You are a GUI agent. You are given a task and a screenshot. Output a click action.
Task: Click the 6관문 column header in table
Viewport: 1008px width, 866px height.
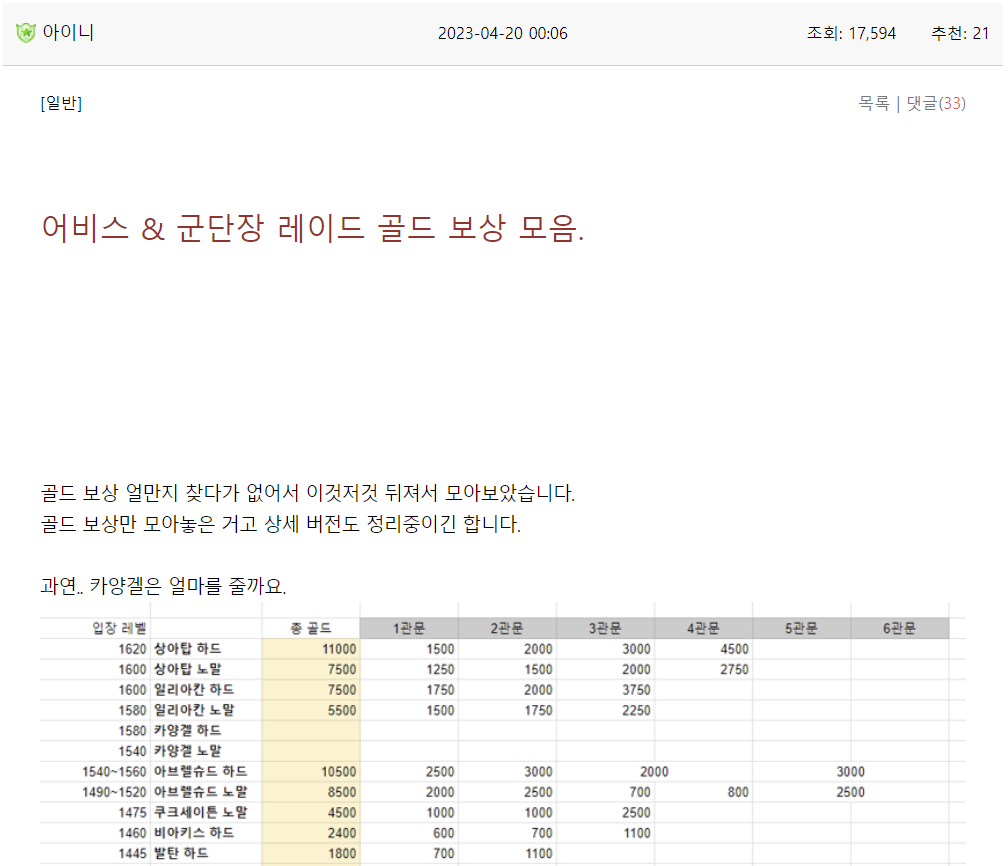pos(899,628)
